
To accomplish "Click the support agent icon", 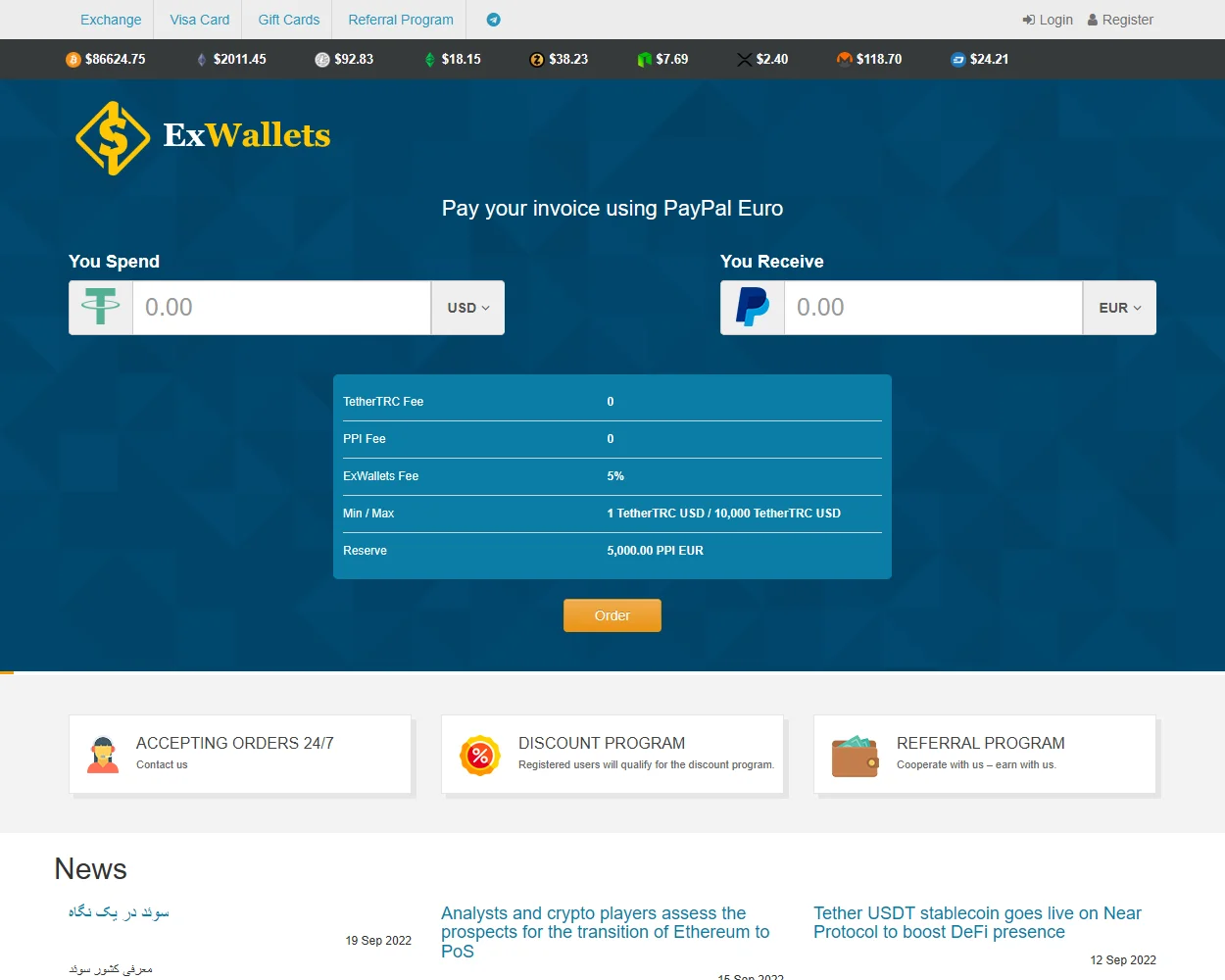I will coord(103,755).
